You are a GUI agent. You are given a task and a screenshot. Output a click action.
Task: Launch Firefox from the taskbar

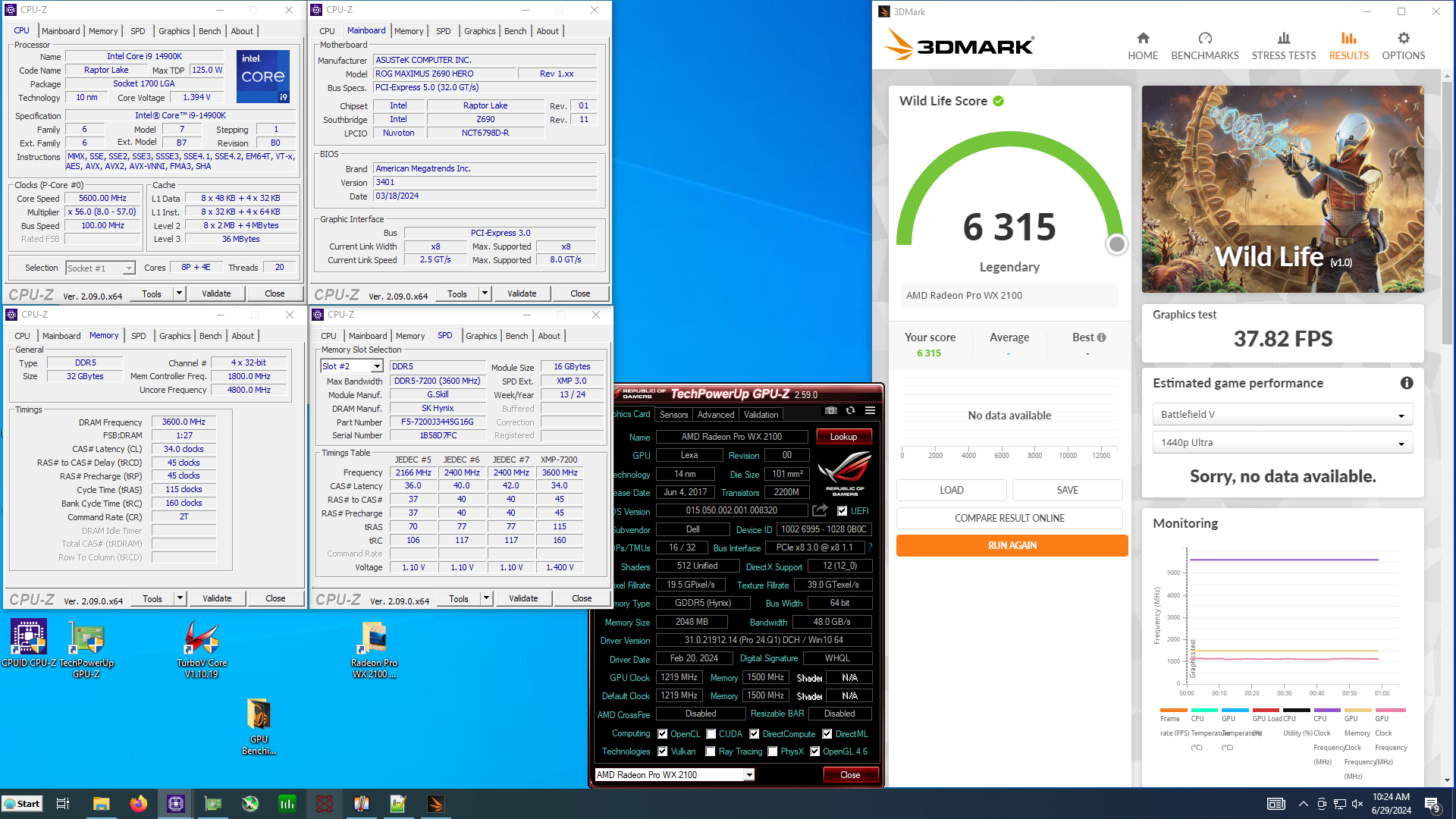click(138, 804)
